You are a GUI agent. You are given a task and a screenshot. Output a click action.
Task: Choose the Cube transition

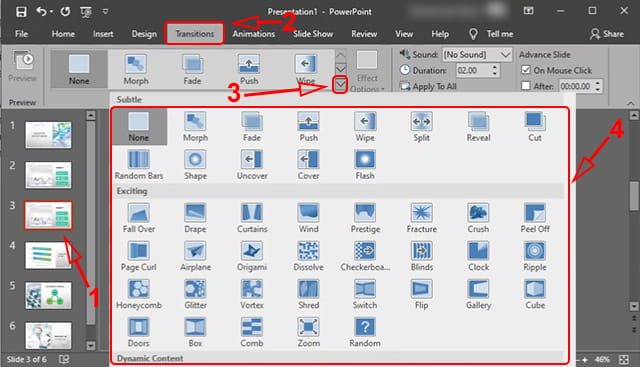pyautogui.click(x=535, y=294)
